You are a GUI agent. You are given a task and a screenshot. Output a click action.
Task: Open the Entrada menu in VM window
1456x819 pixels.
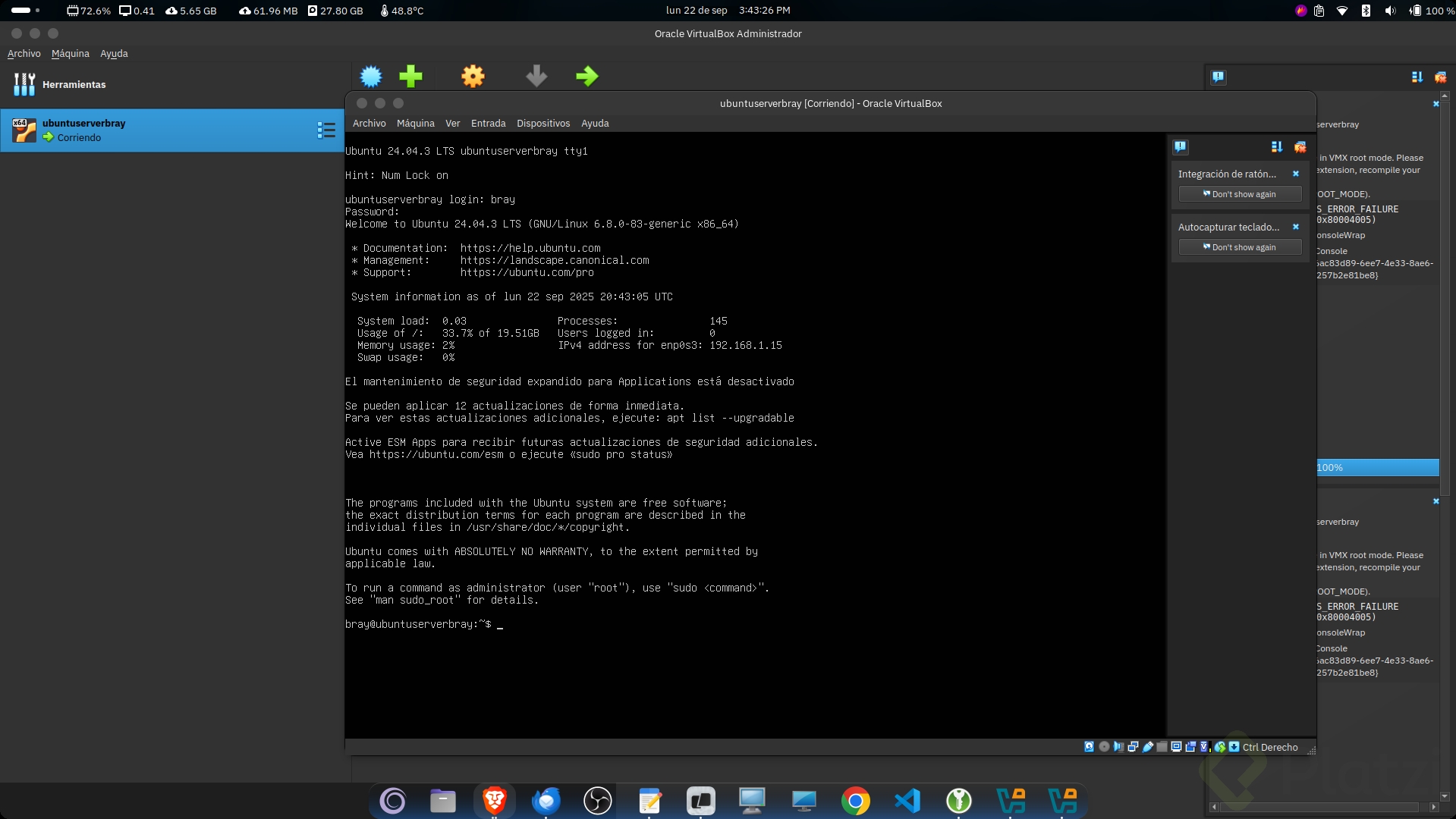489,124
